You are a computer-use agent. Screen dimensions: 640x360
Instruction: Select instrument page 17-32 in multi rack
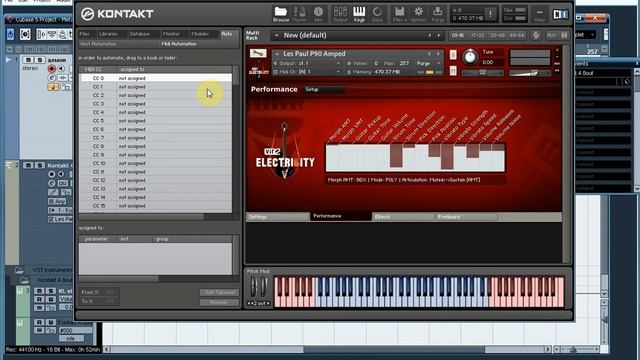click(478, 36)
